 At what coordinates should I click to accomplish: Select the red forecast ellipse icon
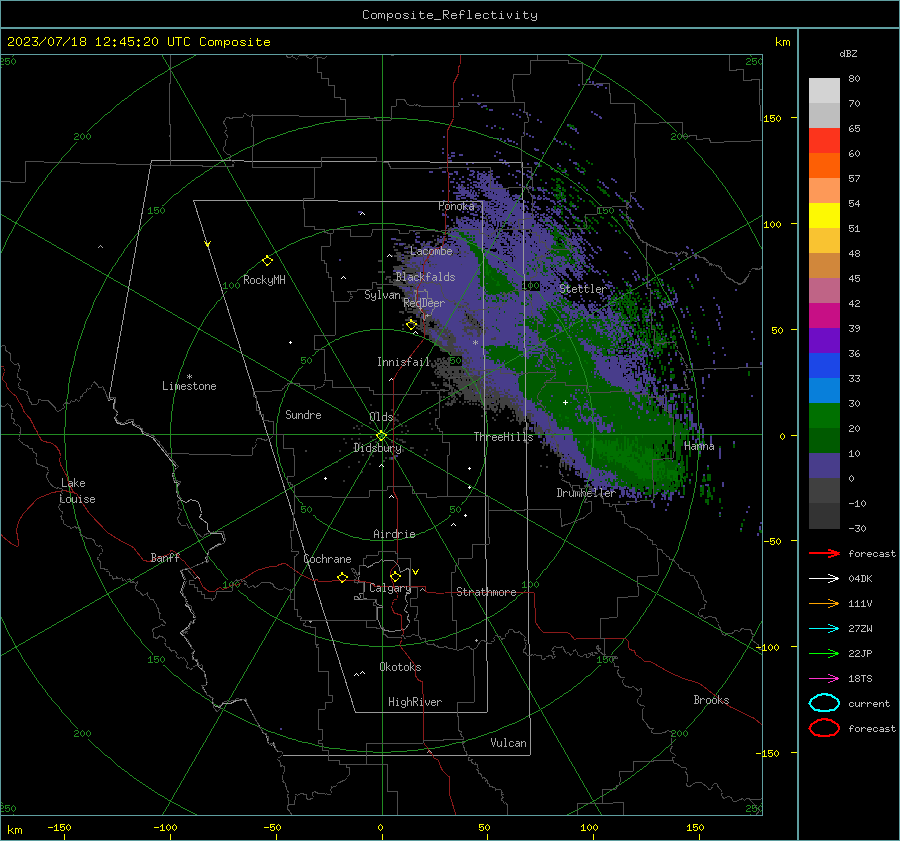pyautogui.click(x=824, y=728)
